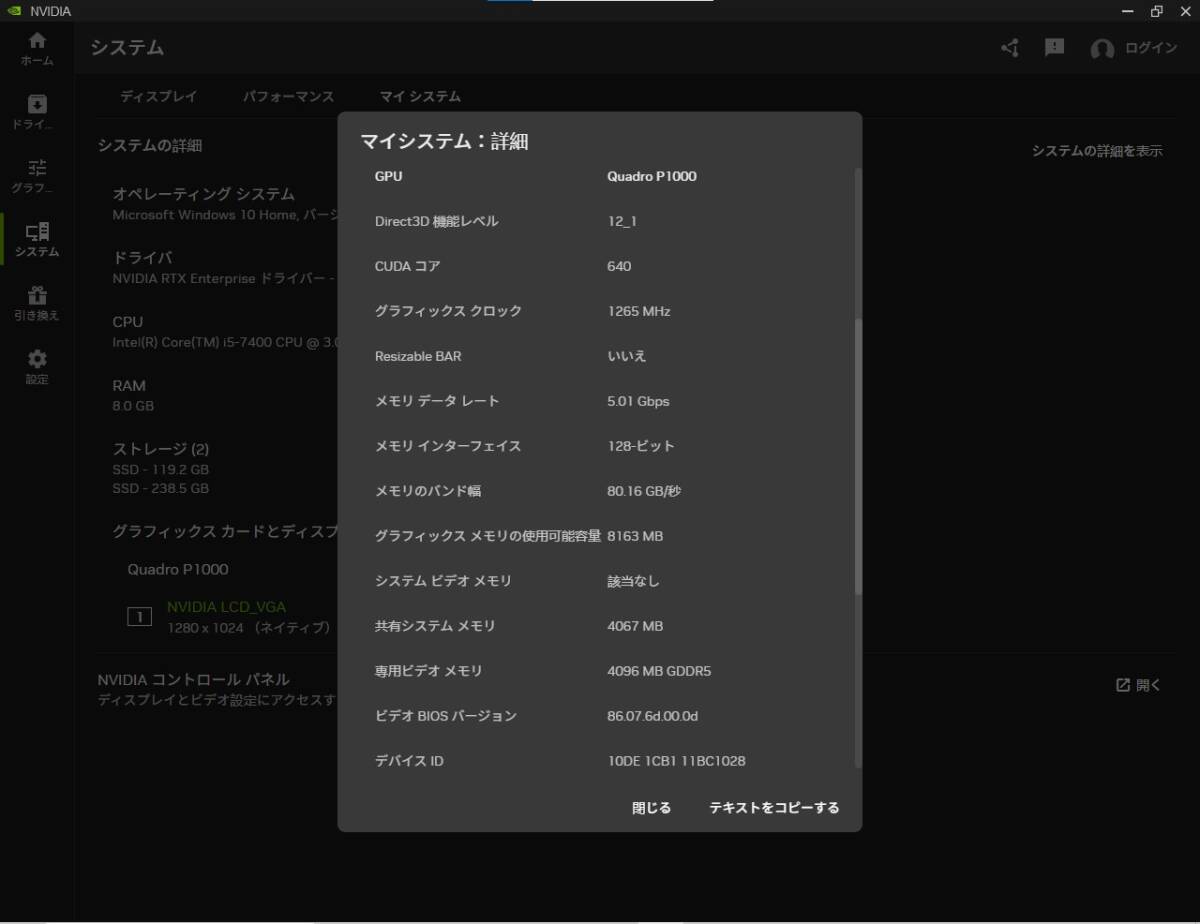Image resolution: width=1200 pixels, height=924 pixels.
Task: Click the メモリ インターフェイス label
Action: pyautogui.click(x=448, y=446)
